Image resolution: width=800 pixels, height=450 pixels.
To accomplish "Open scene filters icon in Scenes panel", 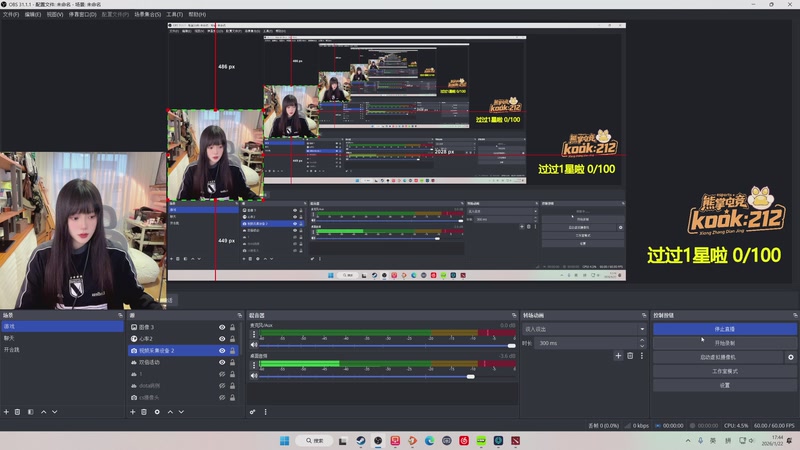I will pos(31,412).
